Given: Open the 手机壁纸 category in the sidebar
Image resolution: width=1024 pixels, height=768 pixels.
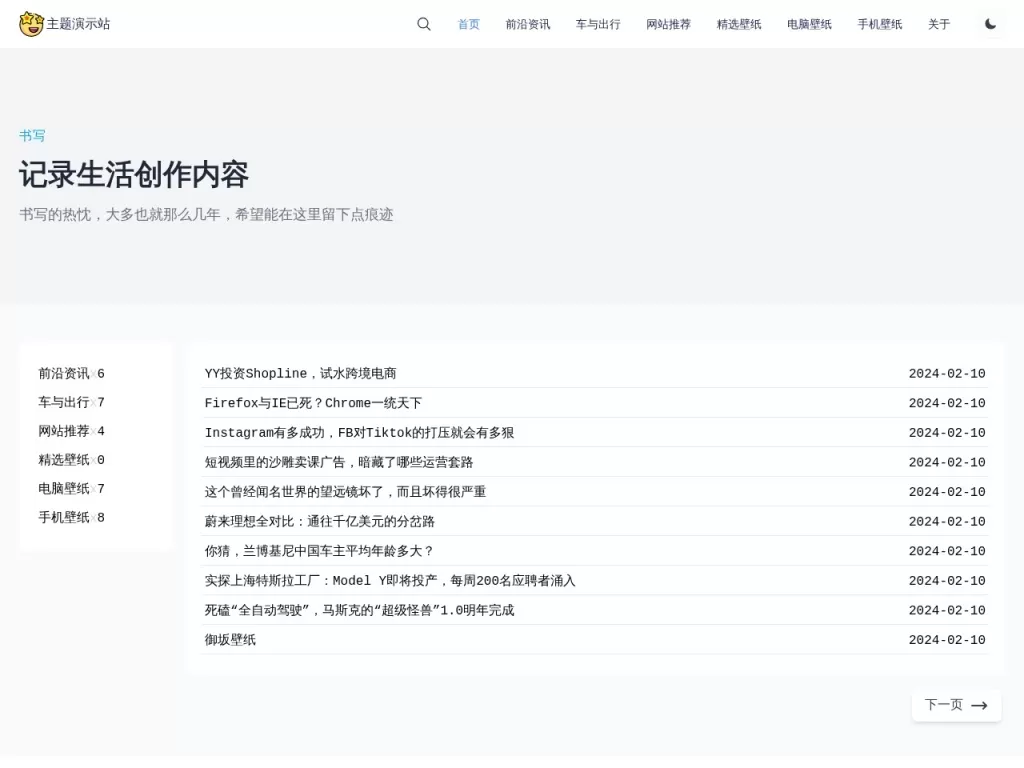Looking at the screenshot, I should click(x=64, y=517).
